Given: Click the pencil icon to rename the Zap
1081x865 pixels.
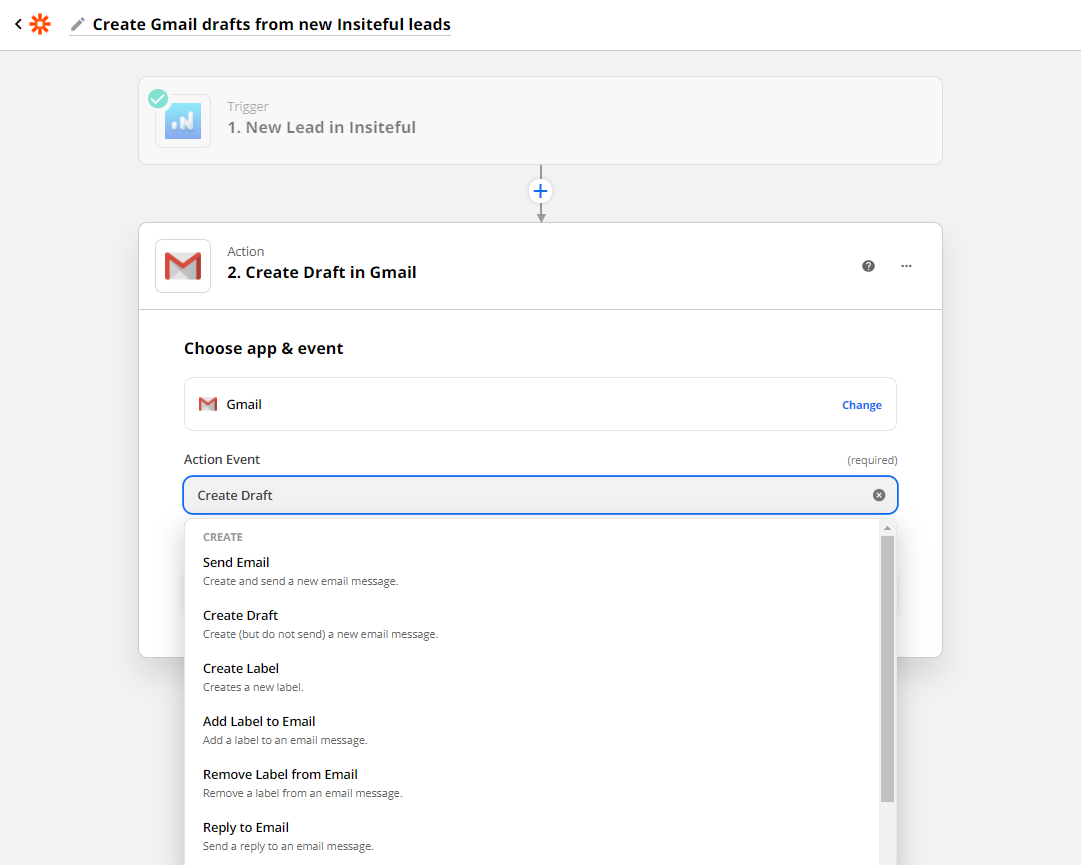Looking at the screenshot, I should point(77,24).
